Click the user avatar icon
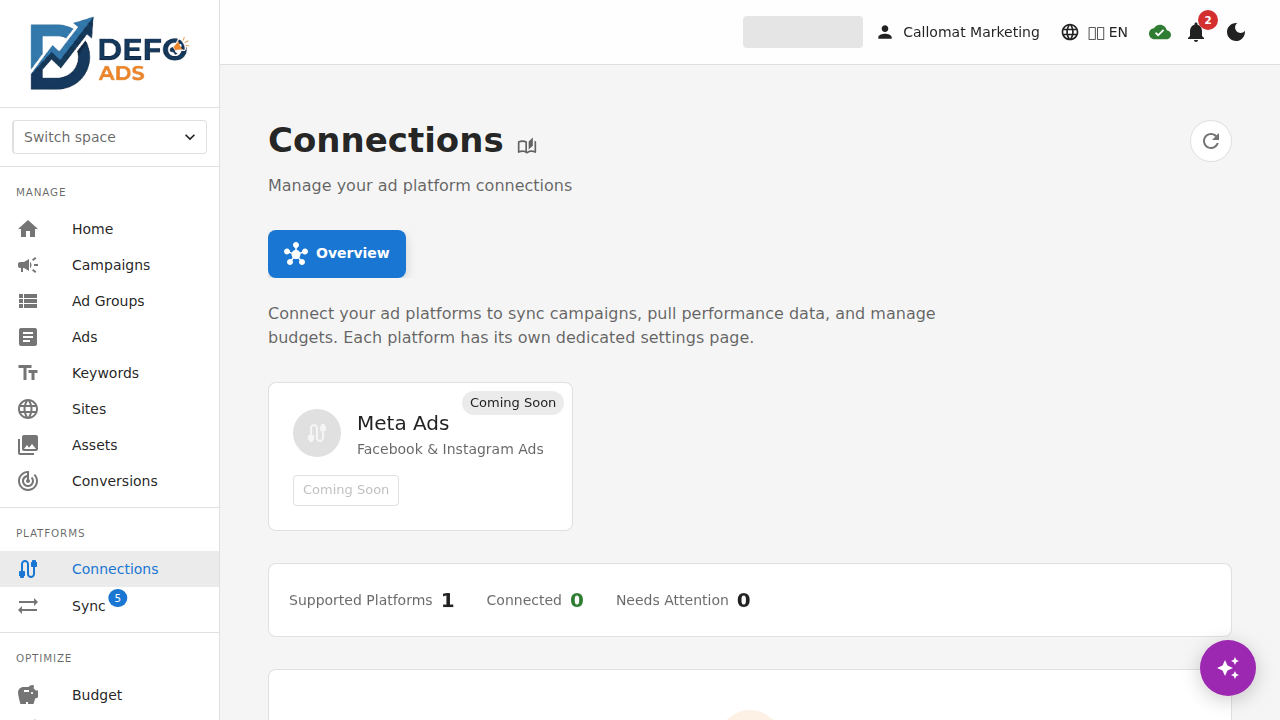 [885, 32]
